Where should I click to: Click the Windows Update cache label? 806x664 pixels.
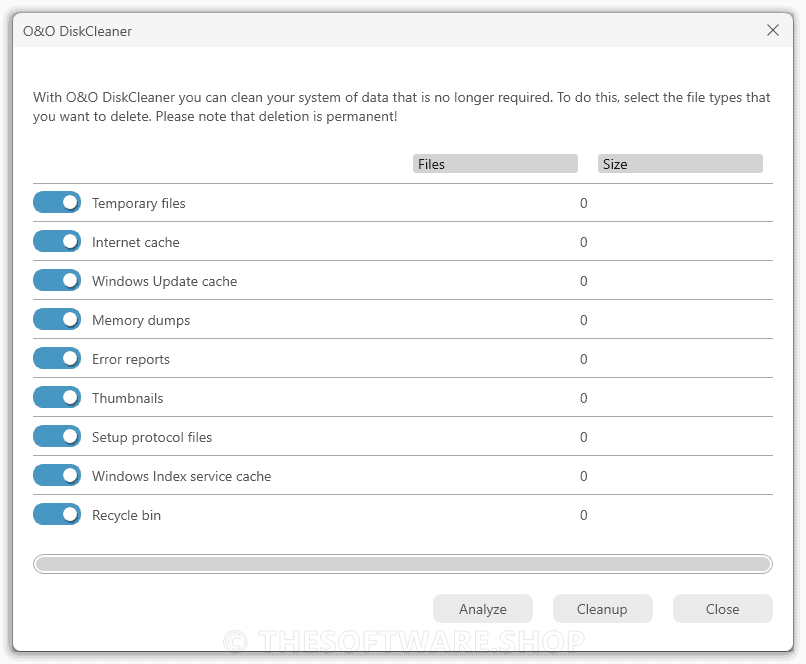coord(164,282)
